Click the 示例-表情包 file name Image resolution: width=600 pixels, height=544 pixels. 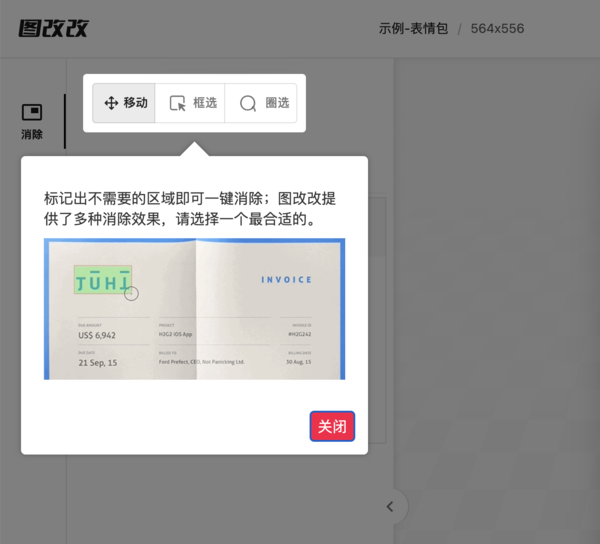click(413, 28)
